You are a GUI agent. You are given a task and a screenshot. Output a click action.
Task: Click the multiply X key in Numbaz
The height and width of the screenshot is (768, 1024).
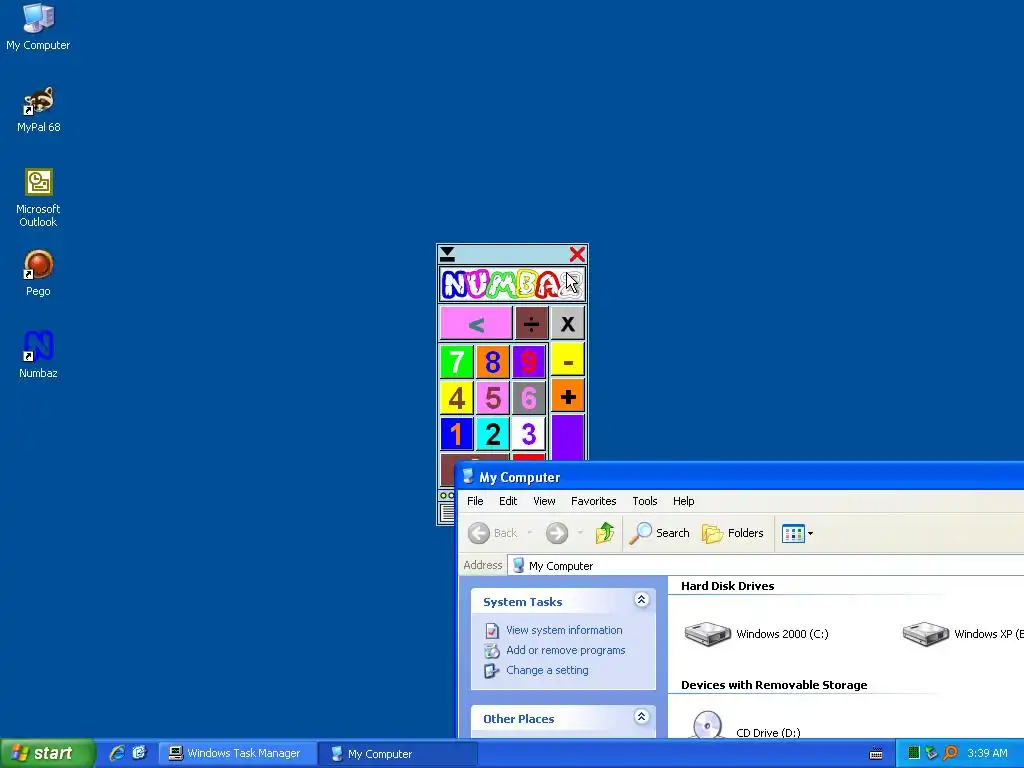(x=568, y=323)
